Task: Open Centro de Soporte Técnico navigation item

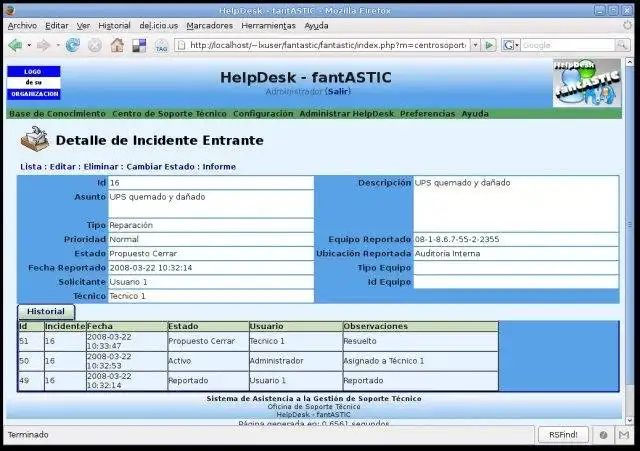Action: [x=169, y=114]
